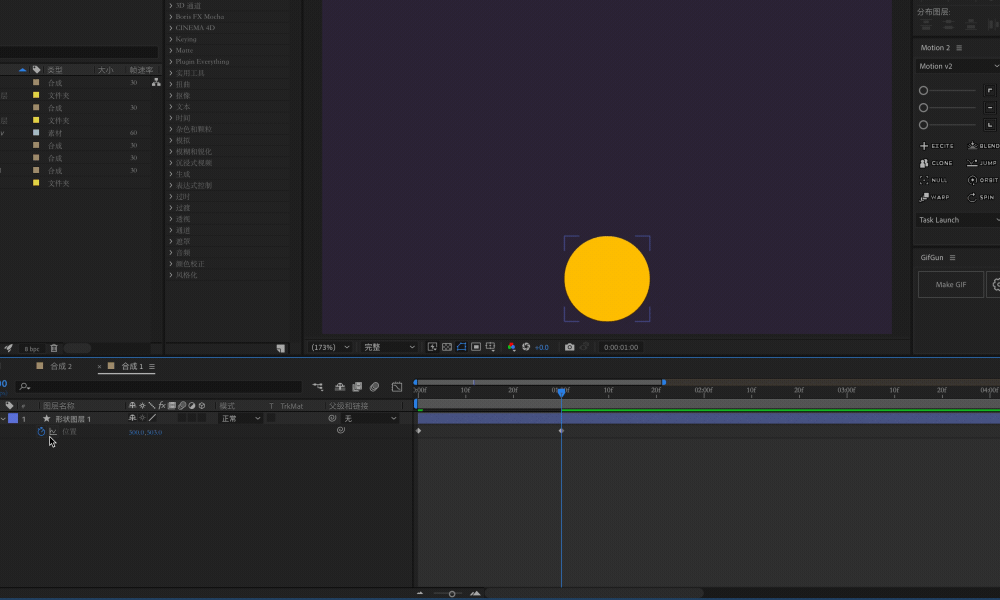Click the current time 0:00:01:00 display

621,348
